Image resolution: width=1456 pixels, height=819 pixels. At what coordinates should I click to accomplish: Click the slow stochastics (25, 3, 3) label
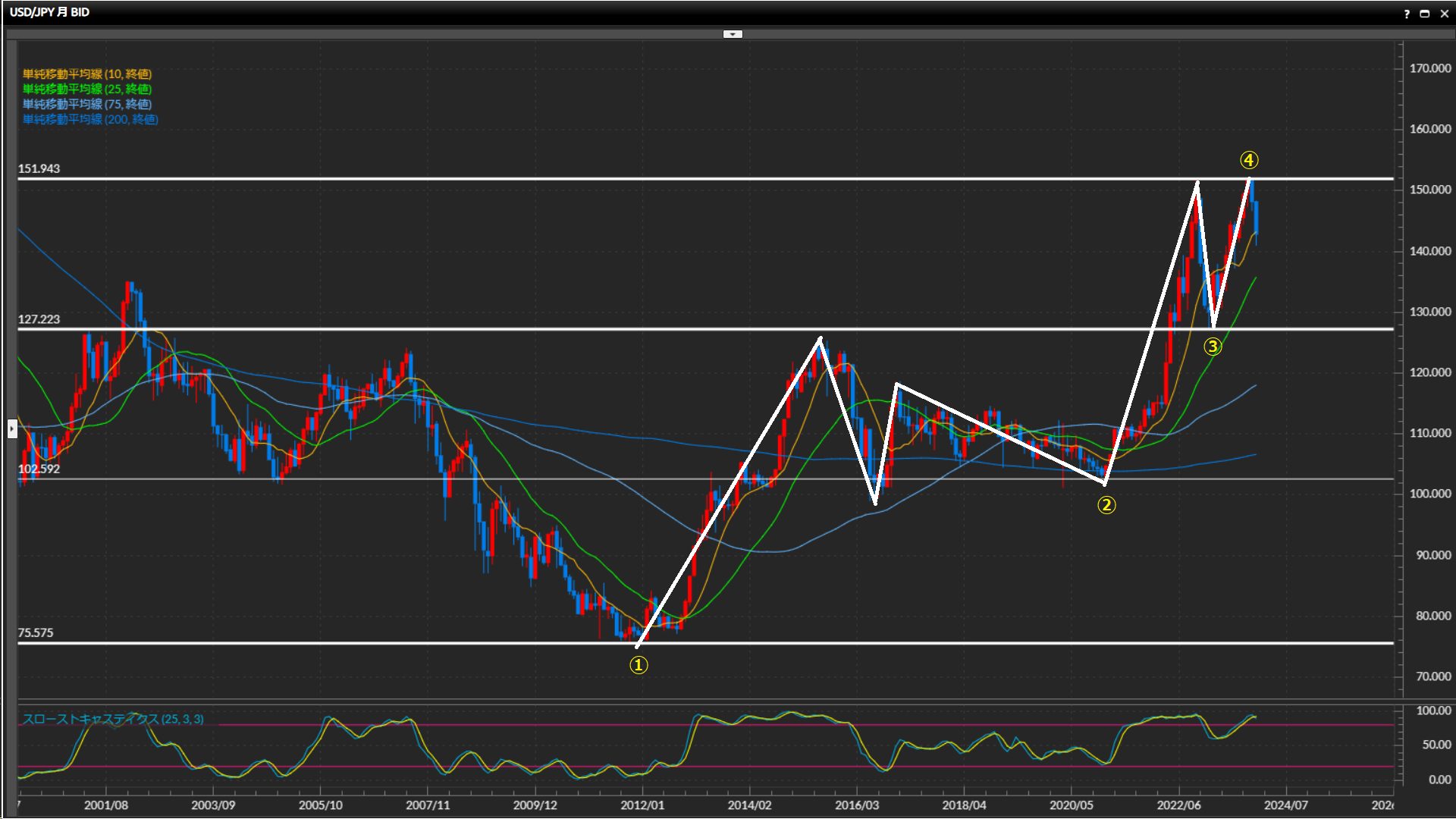(113, 719)
